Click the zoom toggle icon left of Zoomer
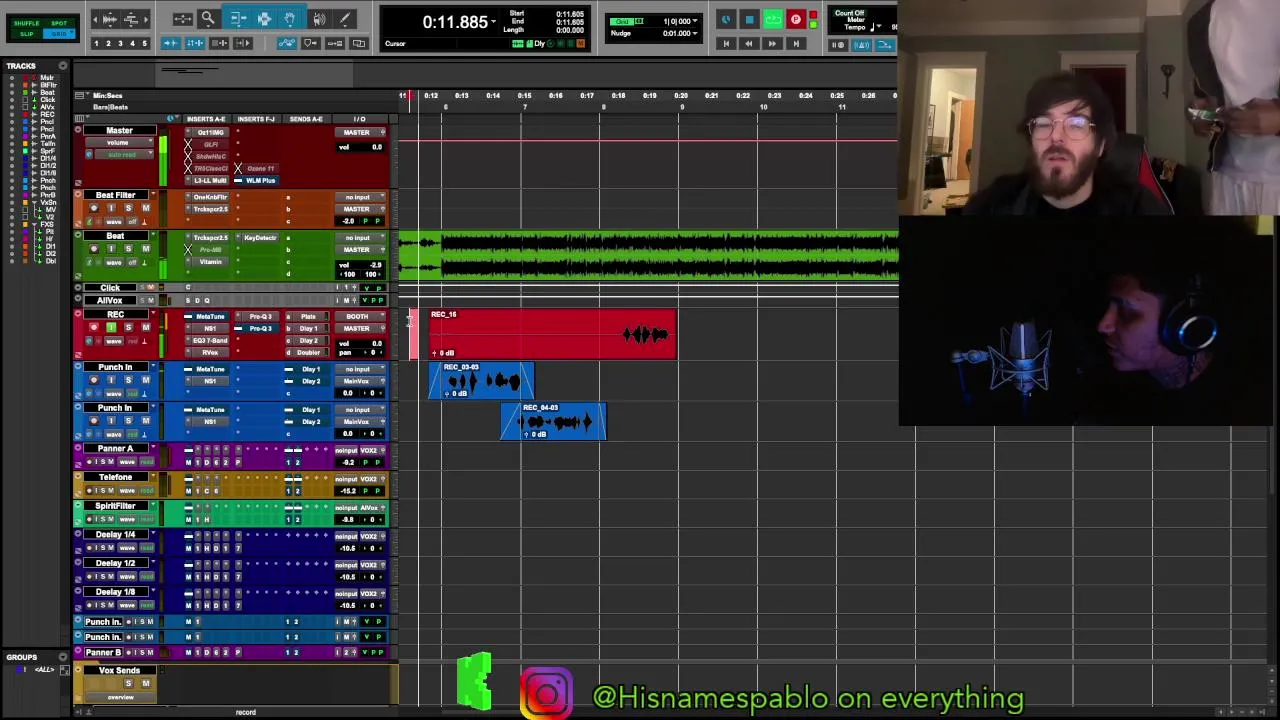Screen dimensions: 1280x720 click(x=182, y=19)
